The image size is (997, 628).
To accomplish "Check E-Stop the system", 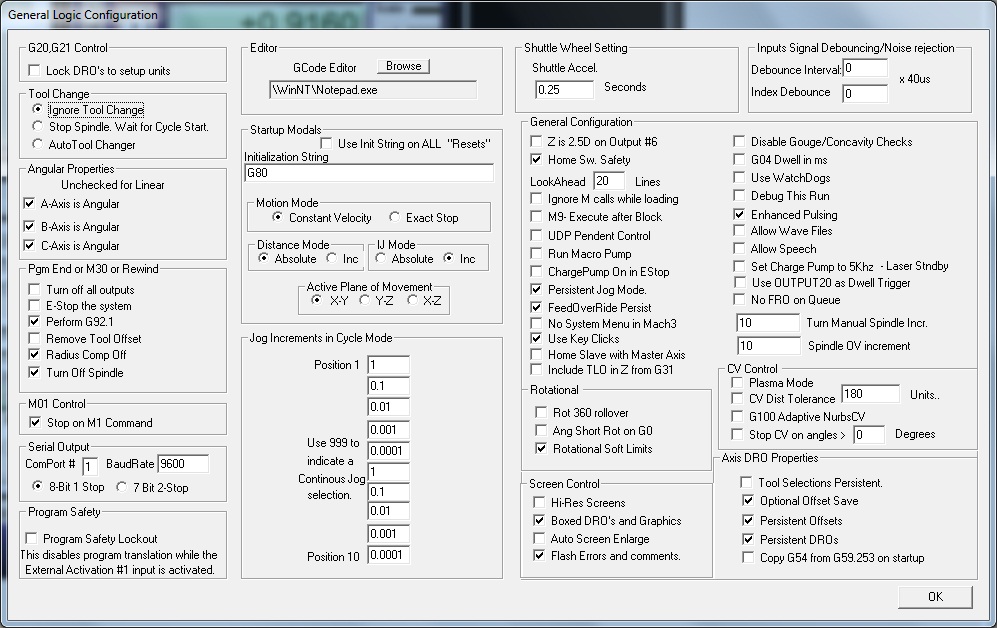I will [x=34, y=306].
